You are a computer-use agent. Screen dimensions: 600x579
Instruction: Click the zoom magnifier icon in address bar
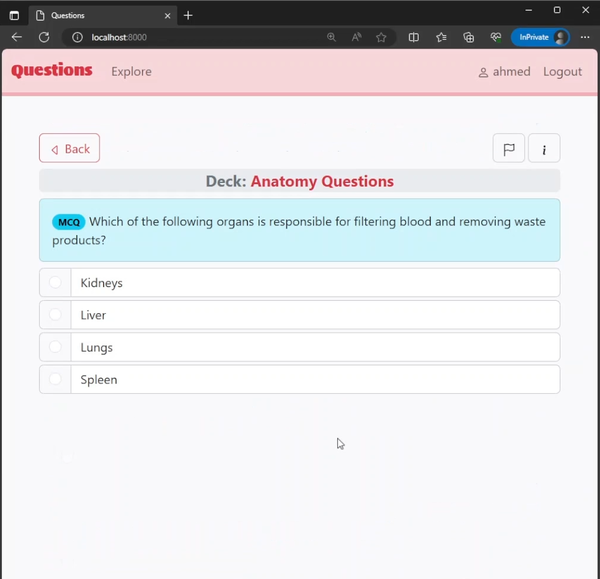click(331, 37)
